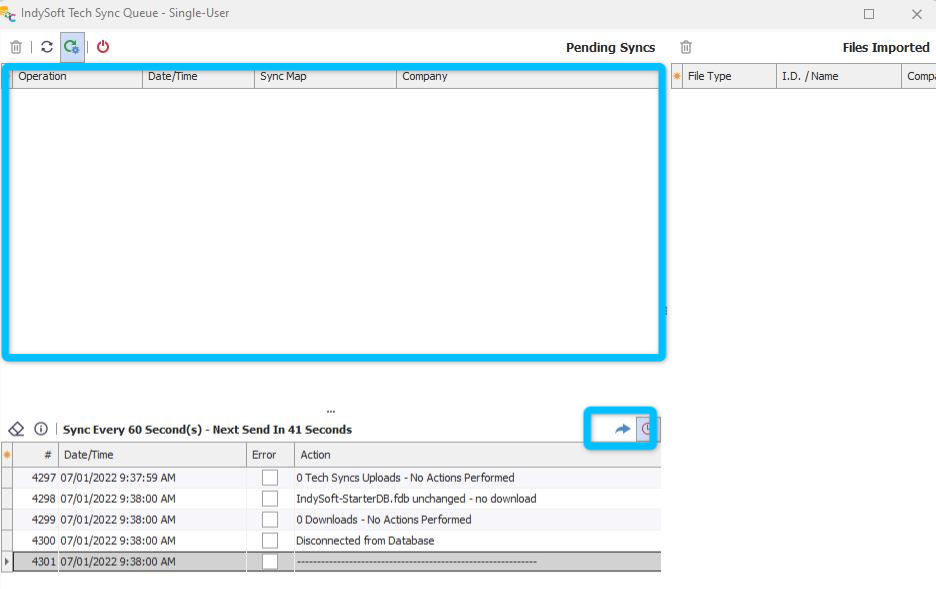The width and height of the screenshot is (936, 589).
Task: Click the three-dot splitter handle above log
Action: tap(330, 411)
